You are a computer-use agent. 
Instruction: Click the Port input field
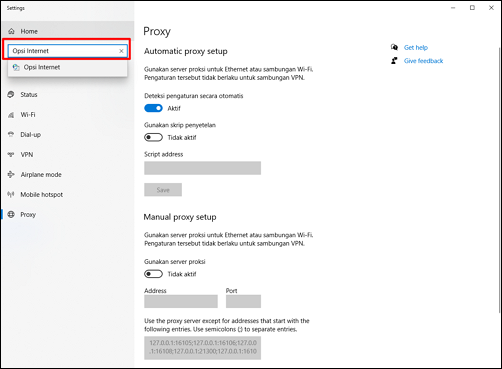(x=243, y=301)
